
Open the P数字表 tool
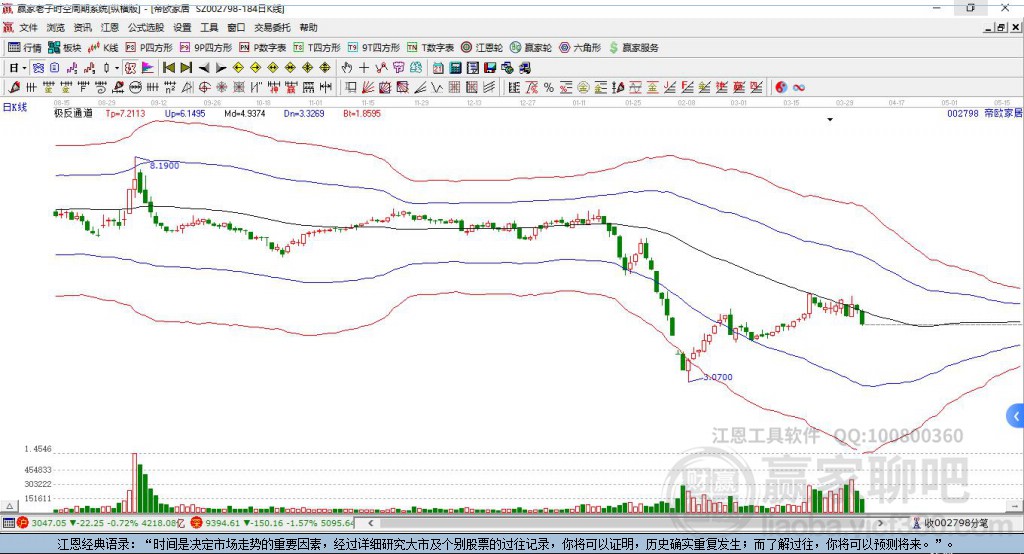click(263, 48)
